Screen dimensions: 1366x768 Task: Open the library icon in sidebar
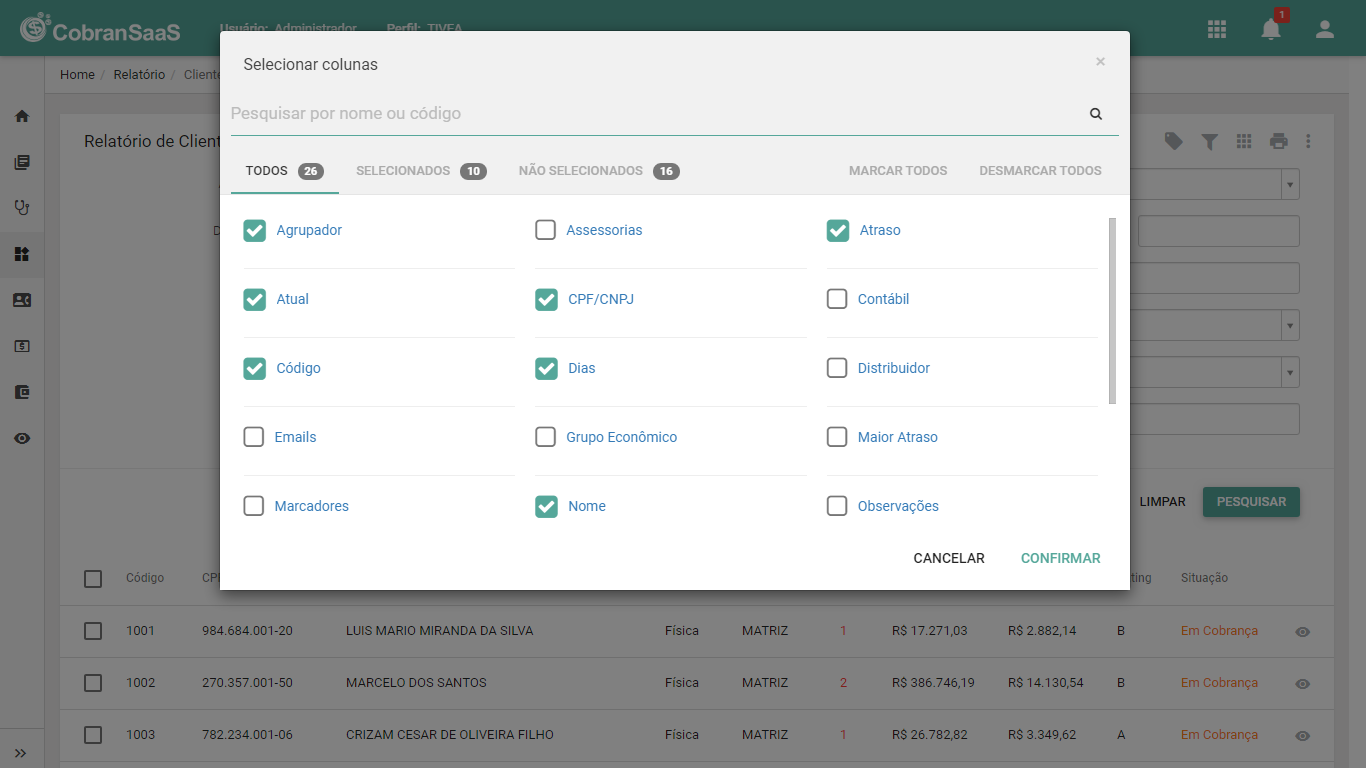click(22, 162)
